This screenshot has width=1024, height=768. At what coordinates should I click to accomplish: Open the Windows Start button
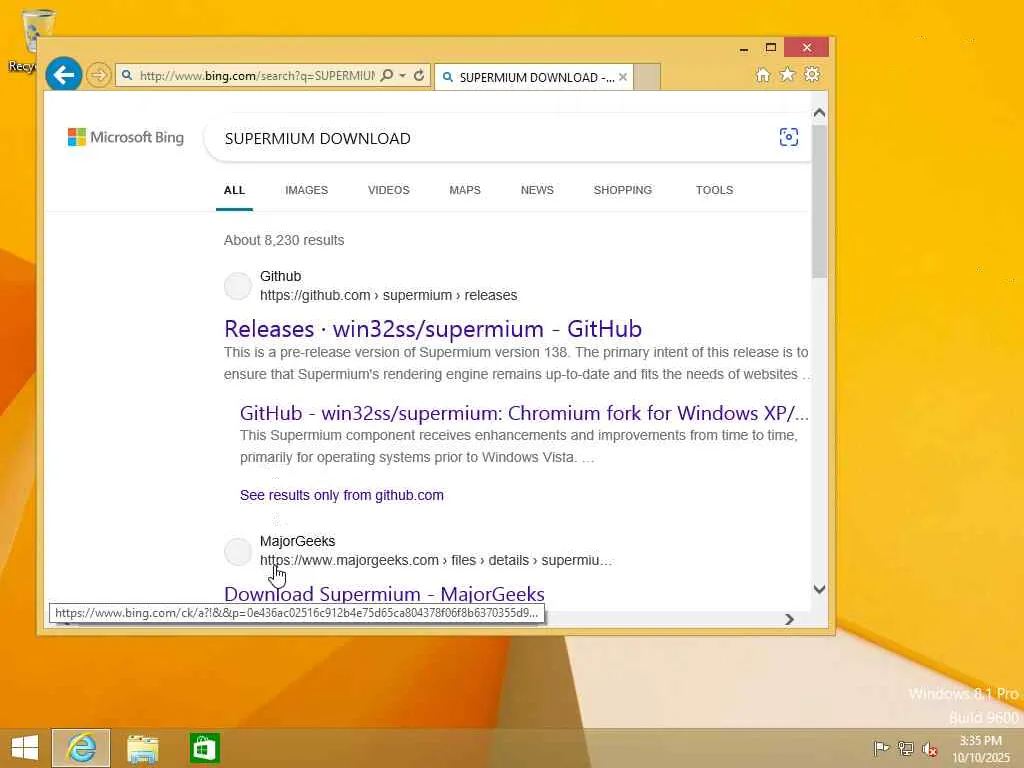coord(25,748)
